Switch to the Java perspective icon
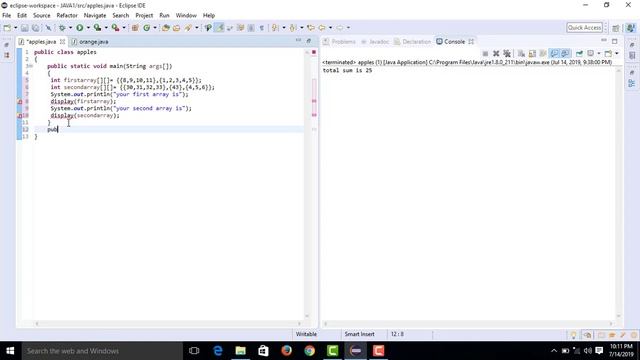Viewport: 640px width, 360px height. (631, 28)
